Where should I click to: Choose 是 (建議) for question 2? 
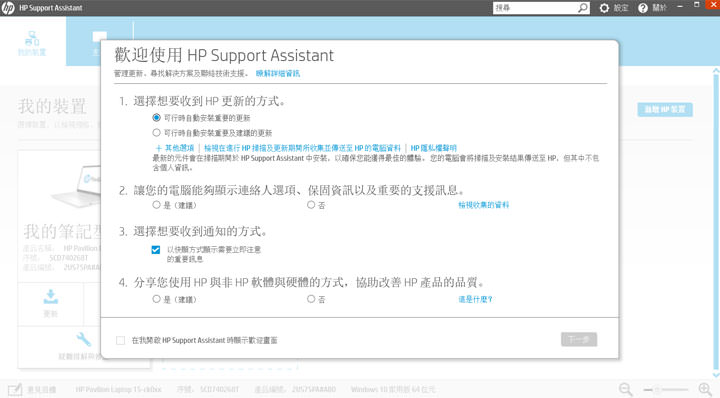click(156, 205)
